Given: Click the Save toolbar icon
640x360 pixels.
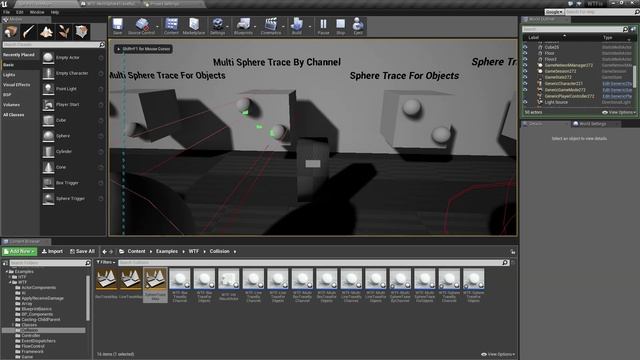Looking at the screenshot, I should (x=118, y=26).
